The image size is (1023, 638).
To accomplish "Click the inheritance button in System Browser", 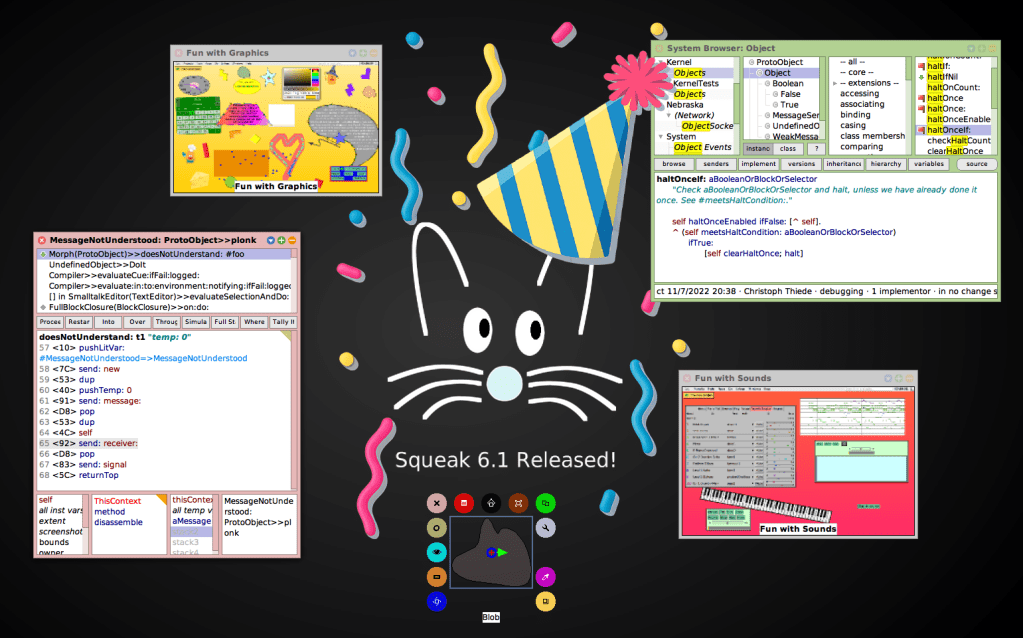I will tap(844, 164).
